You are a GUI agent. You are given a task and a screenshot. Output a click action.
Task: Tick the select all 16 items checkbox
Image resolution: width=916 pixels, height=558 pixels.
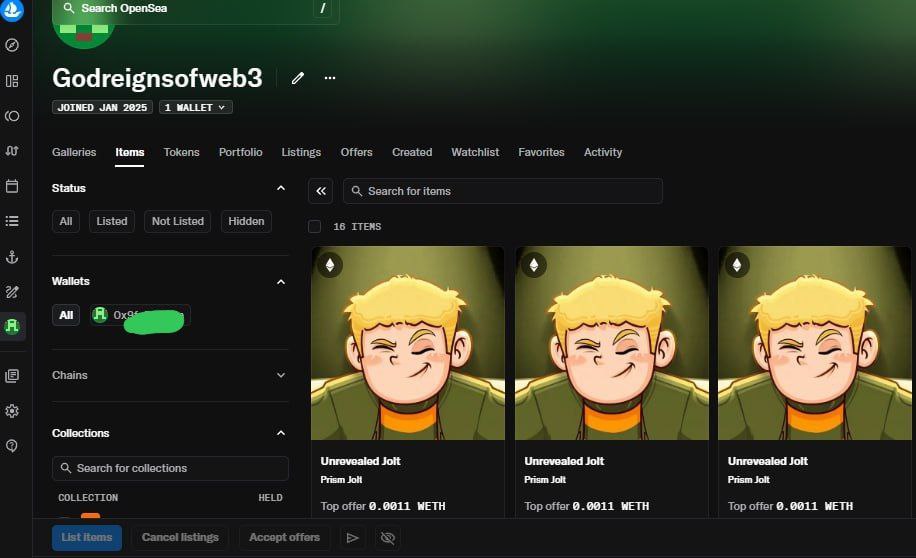314,227
